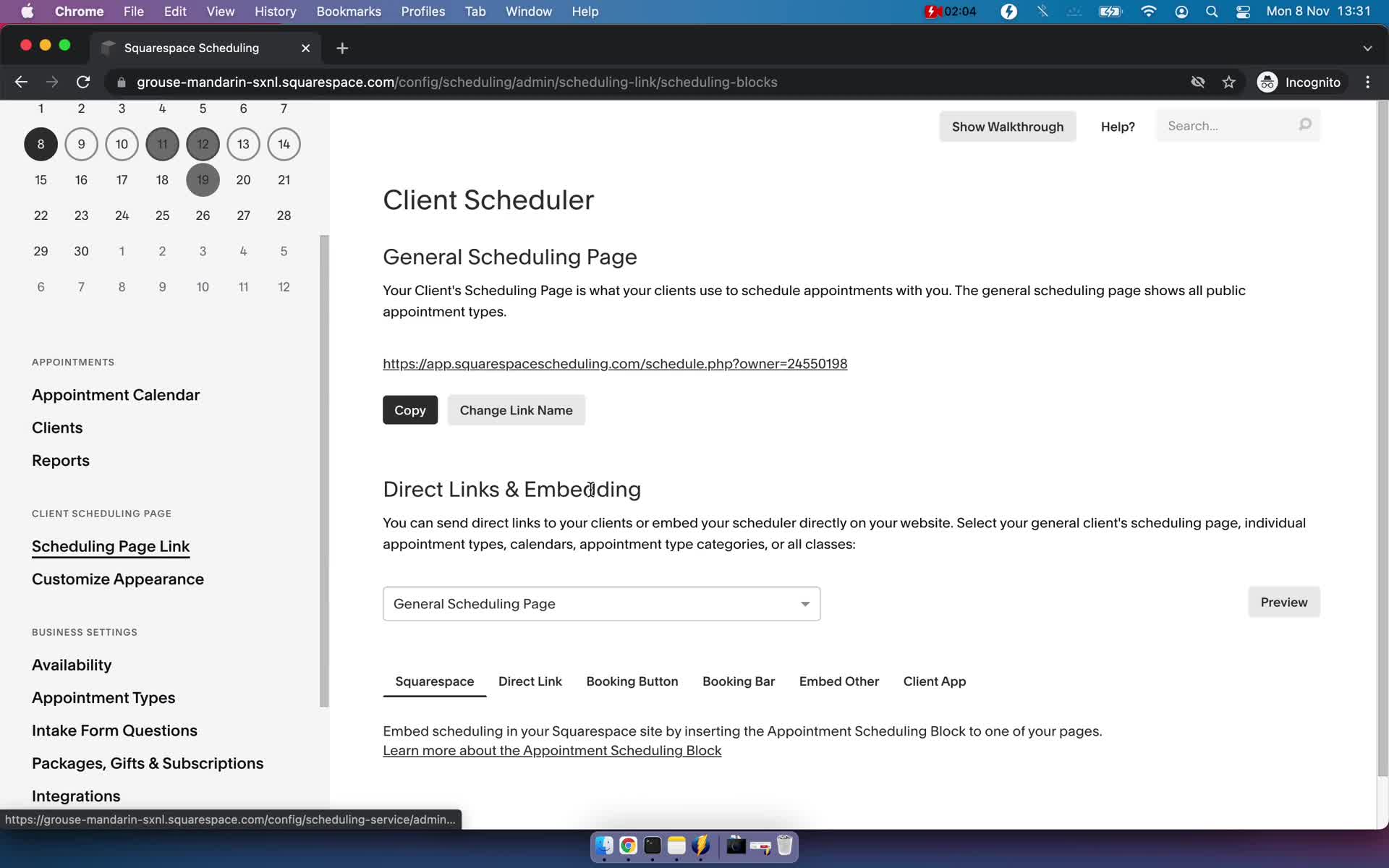Click the browser back arrow
Screen dimensions: 1389x868
21,82
